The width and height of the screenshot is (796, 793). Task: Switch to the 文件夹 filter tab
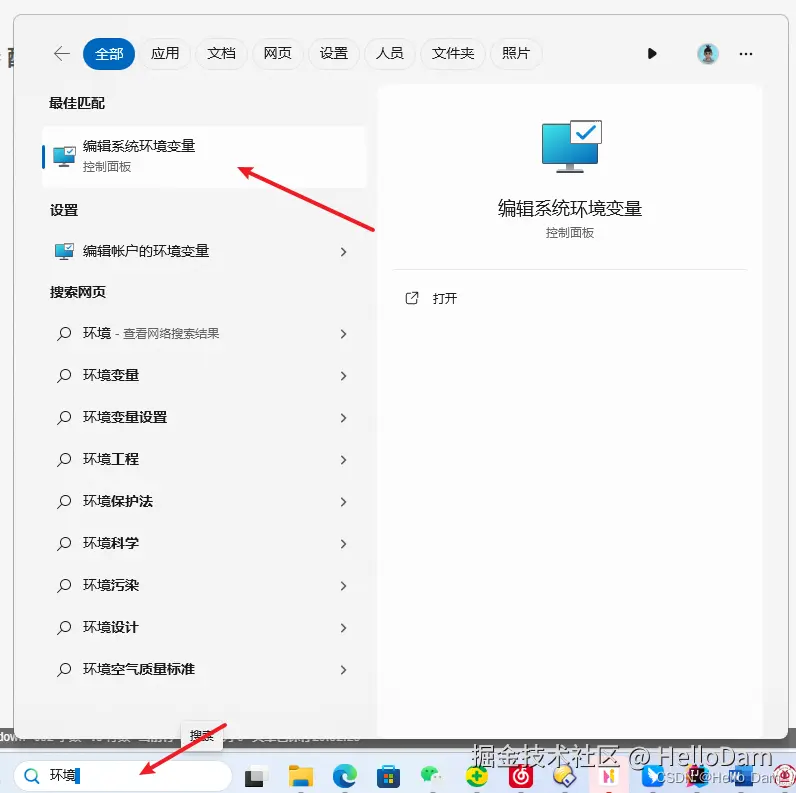pos(453,53)
